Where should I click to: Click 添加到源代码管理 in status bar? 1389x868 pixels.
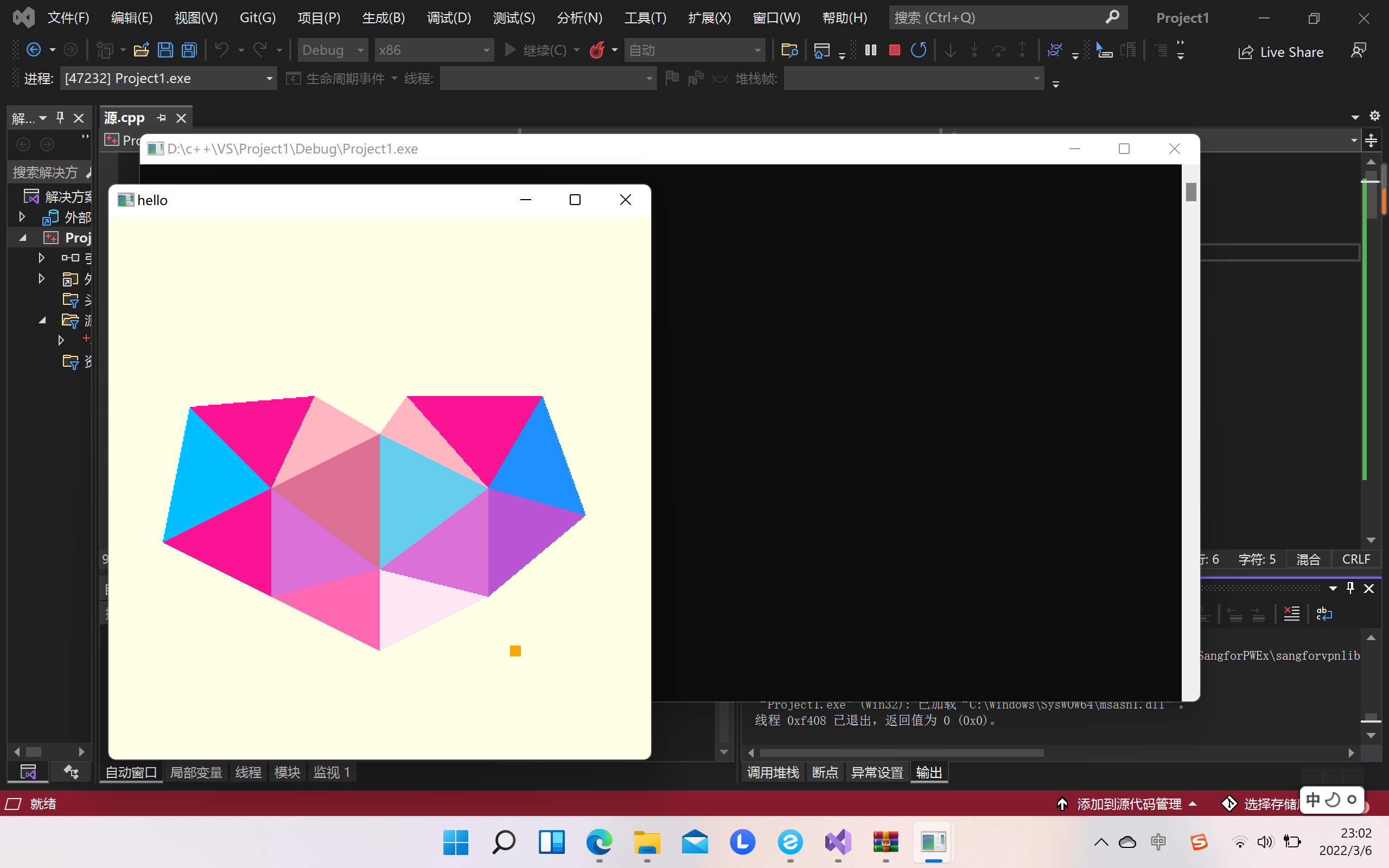pyautogui.click(x=1129, y=803)
